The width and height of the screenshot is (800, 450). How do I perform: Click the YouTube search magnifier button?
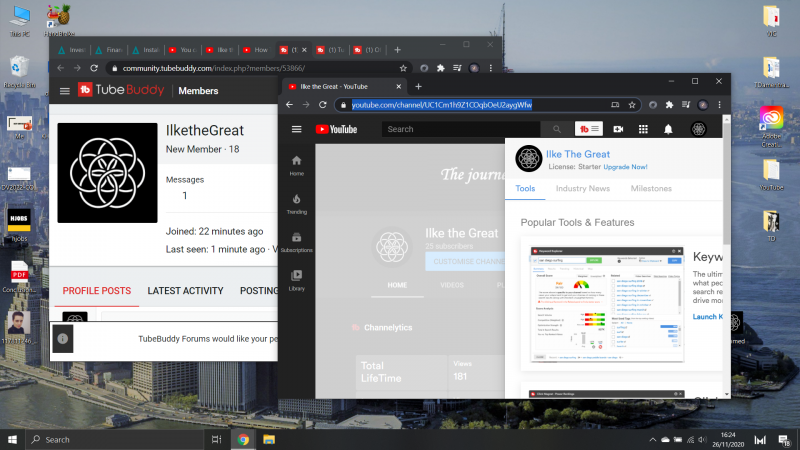[x=557, y=129]
